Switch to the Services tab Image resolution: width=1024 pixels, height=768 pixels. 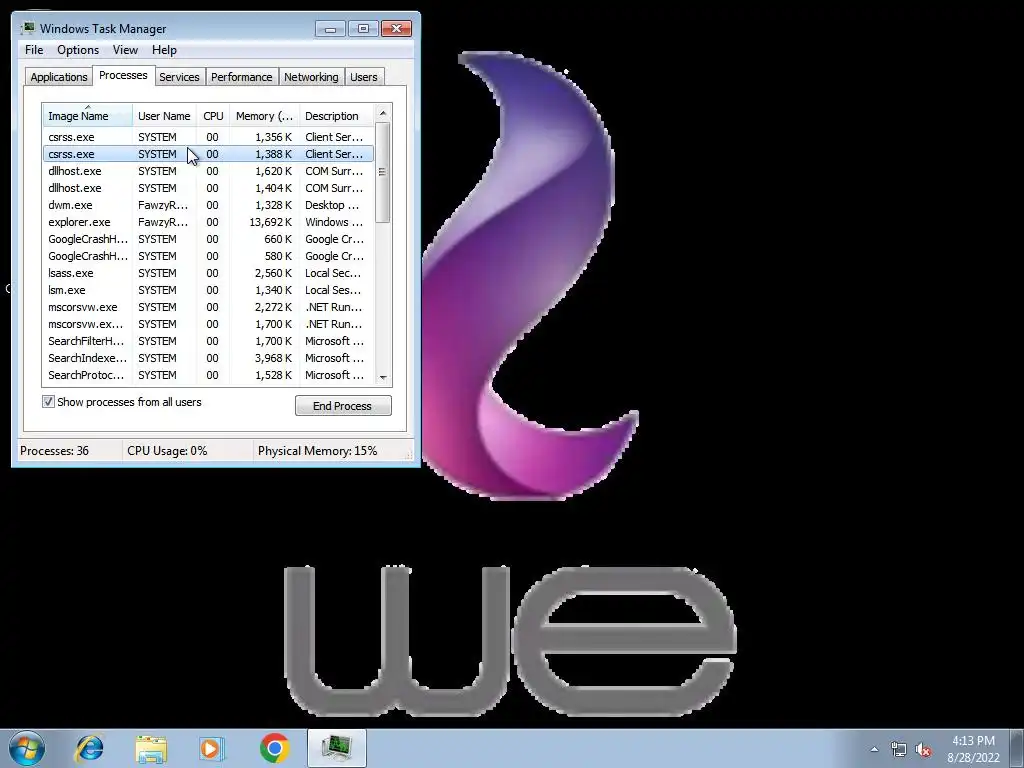point(179,77)
